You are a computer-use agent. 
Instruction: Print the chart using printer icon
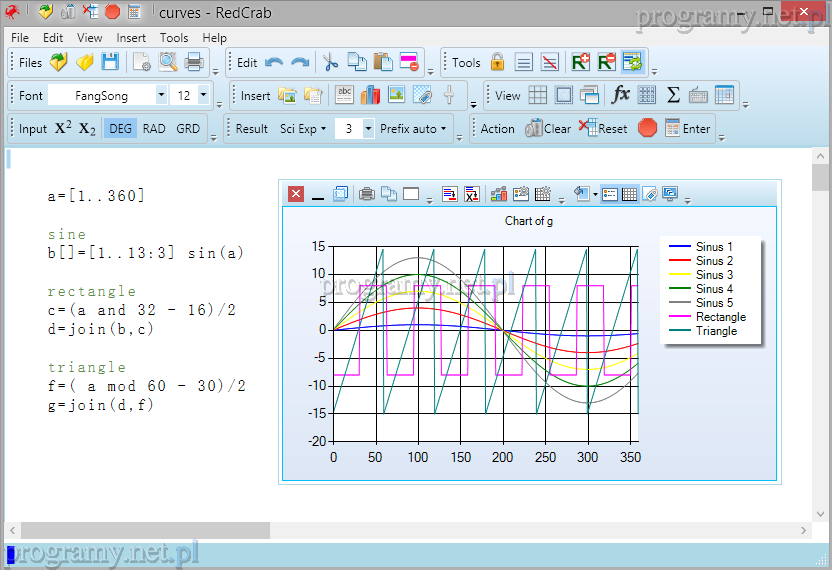[367, 194]
